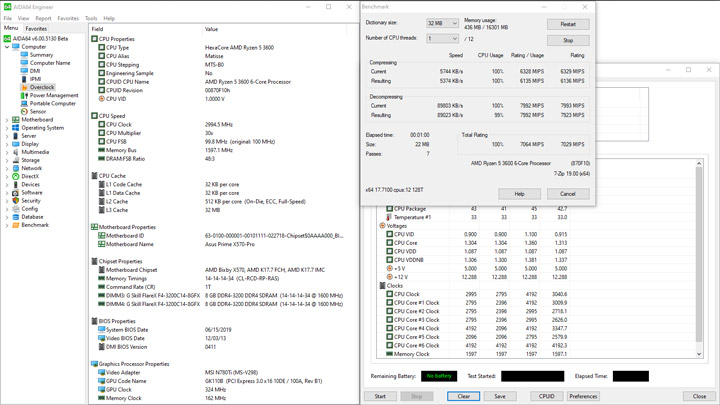The width and height of the screenshot is (720, 405).
Task: Open the Portable Computer tree item
Action: point(52,103)
